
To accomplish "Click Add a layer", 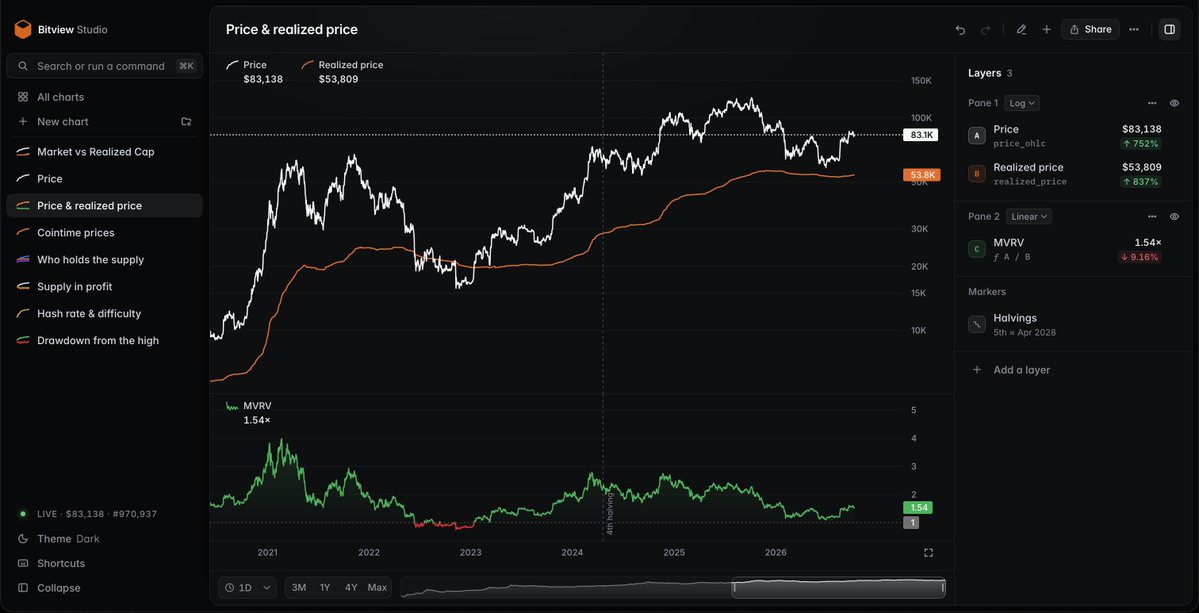I will coord(1021,370).
